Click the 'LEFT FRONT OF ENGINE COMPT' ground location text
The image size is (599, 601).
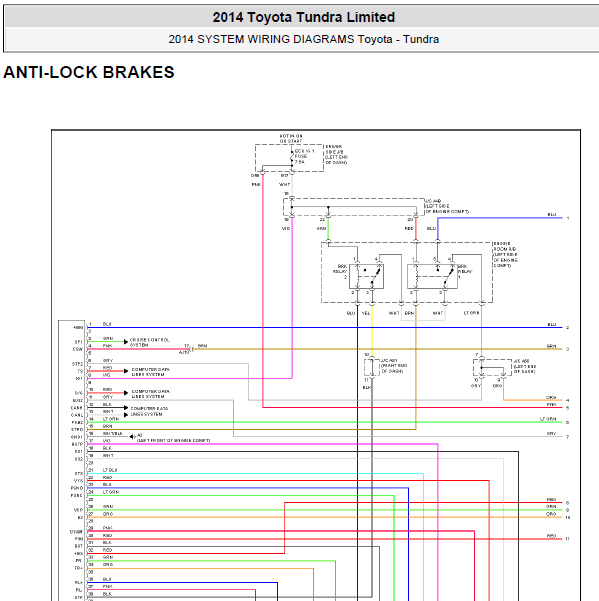(174, 440)
